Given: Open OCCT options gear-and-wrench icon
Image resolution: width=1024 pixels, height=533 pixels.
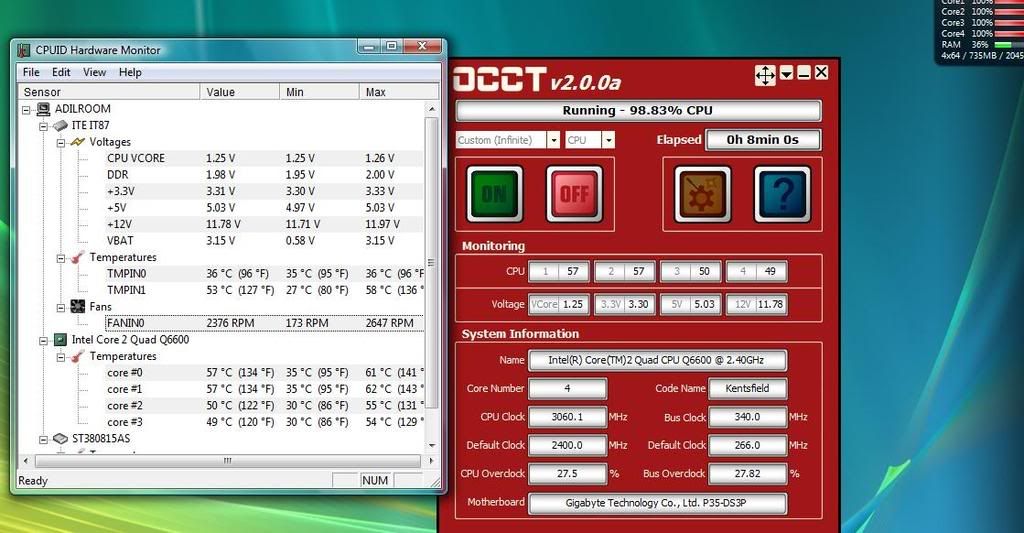Looking at the screenshot, I should (x=703, y=194).
